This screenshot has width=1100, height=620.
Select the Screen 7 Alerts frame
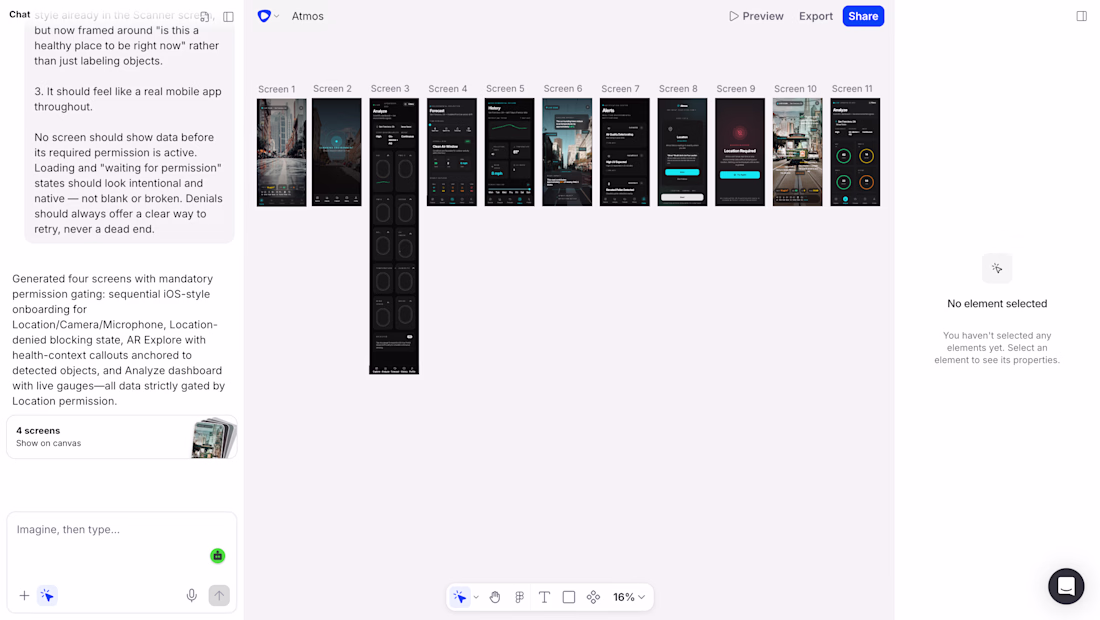point(624,152)
